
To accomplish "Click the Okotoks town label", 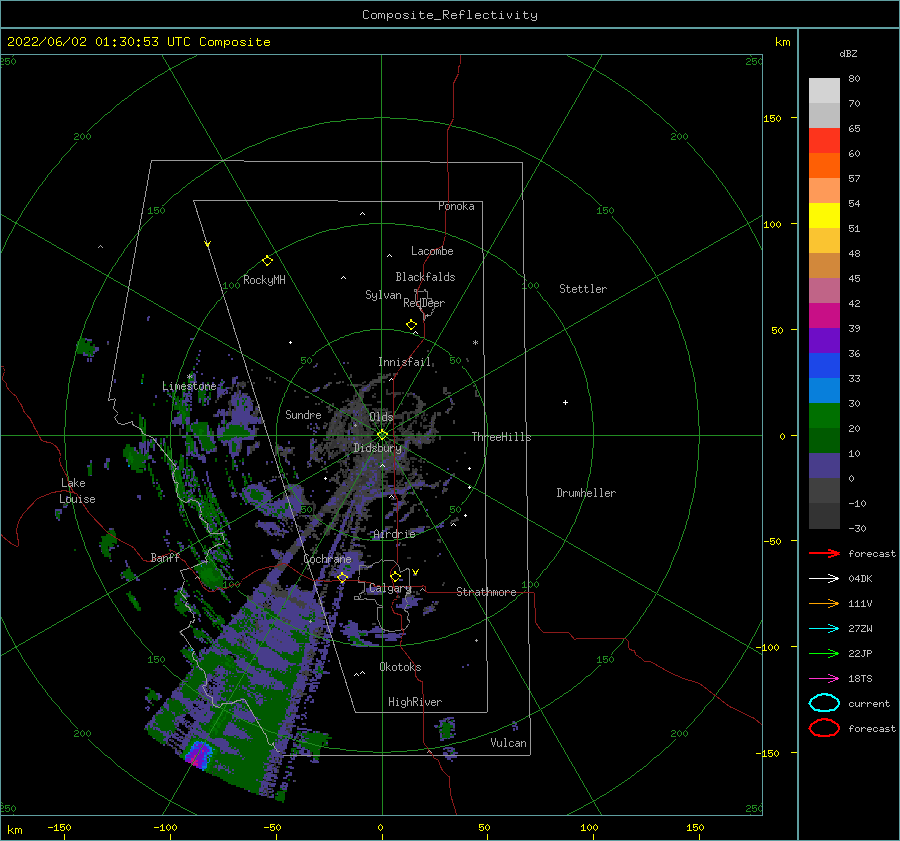I will pyautogui.click(x=400, y=667).
